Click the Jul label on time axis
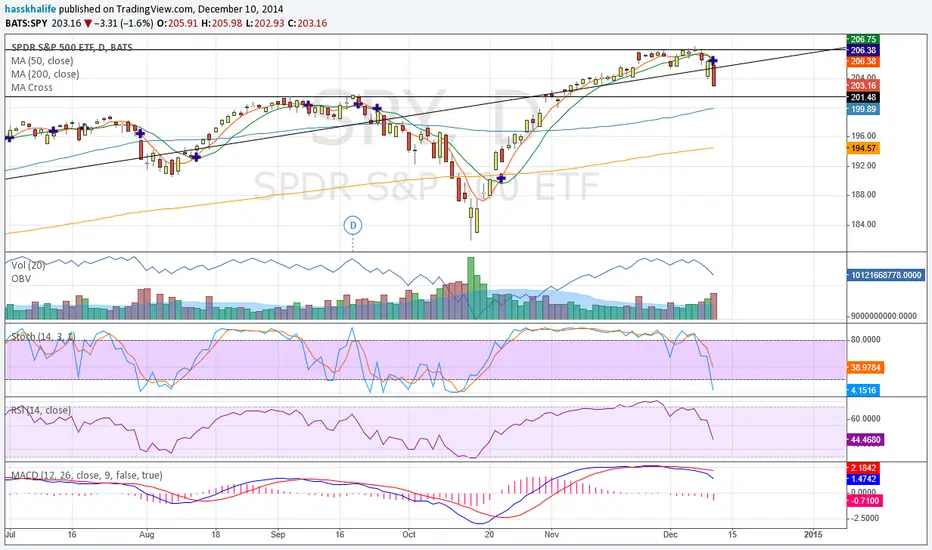This screenshot has width=932, height=550. (x=10, y=534)
